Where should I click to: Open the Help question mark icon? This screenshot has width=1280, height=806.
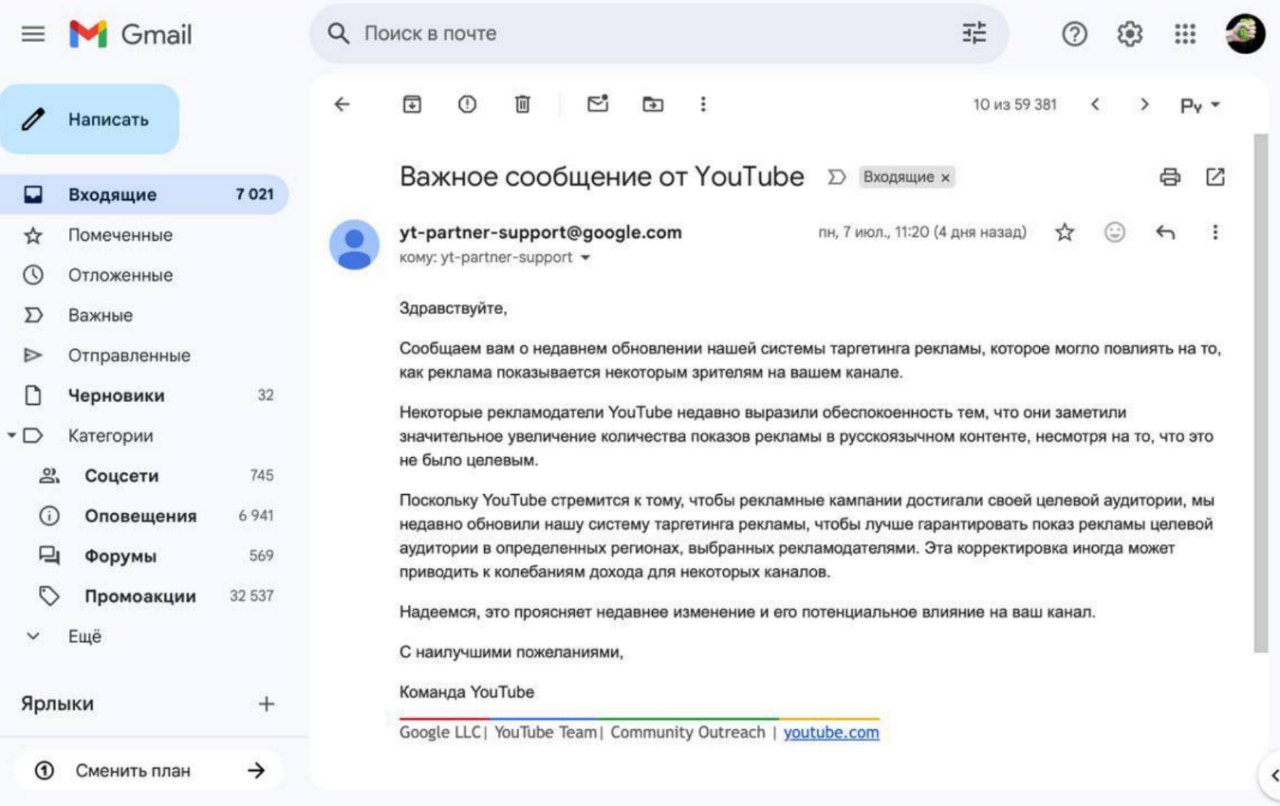point(1074,34)
